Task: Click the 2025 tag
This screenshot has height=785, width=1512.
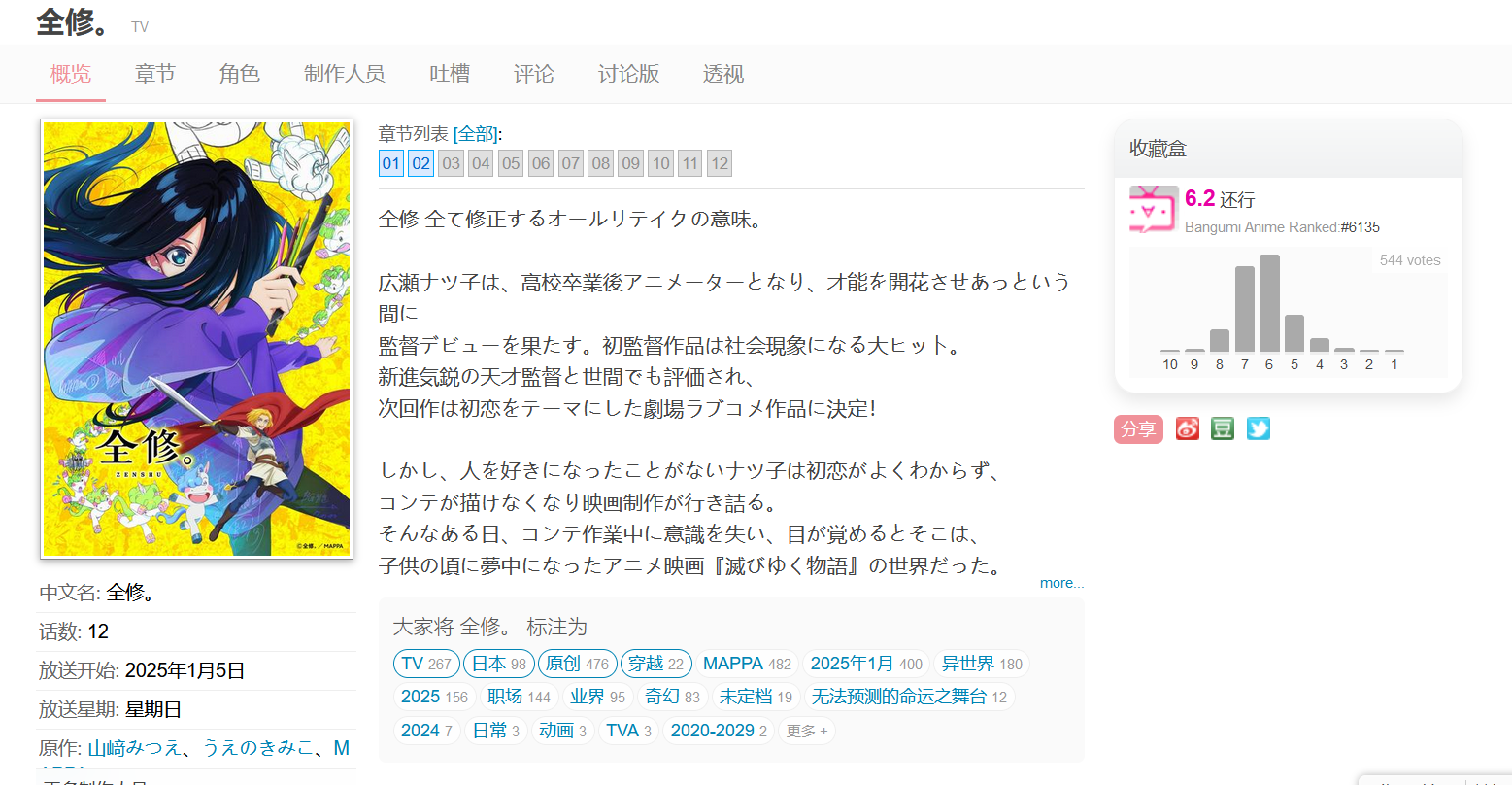Action: [434, 697]
